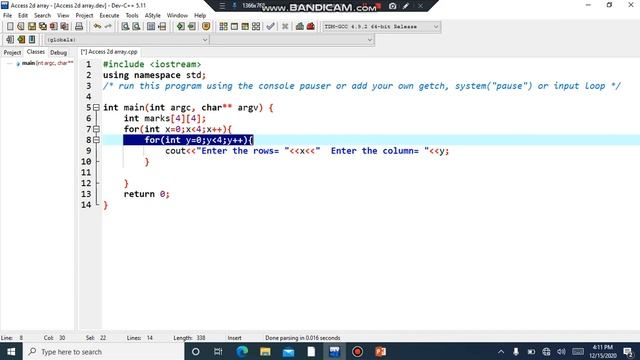Open Microsoft Edge from the taskbar
The width and height of the screenshot is (640, 360).
pyautogui.click(x=242, y=351)
